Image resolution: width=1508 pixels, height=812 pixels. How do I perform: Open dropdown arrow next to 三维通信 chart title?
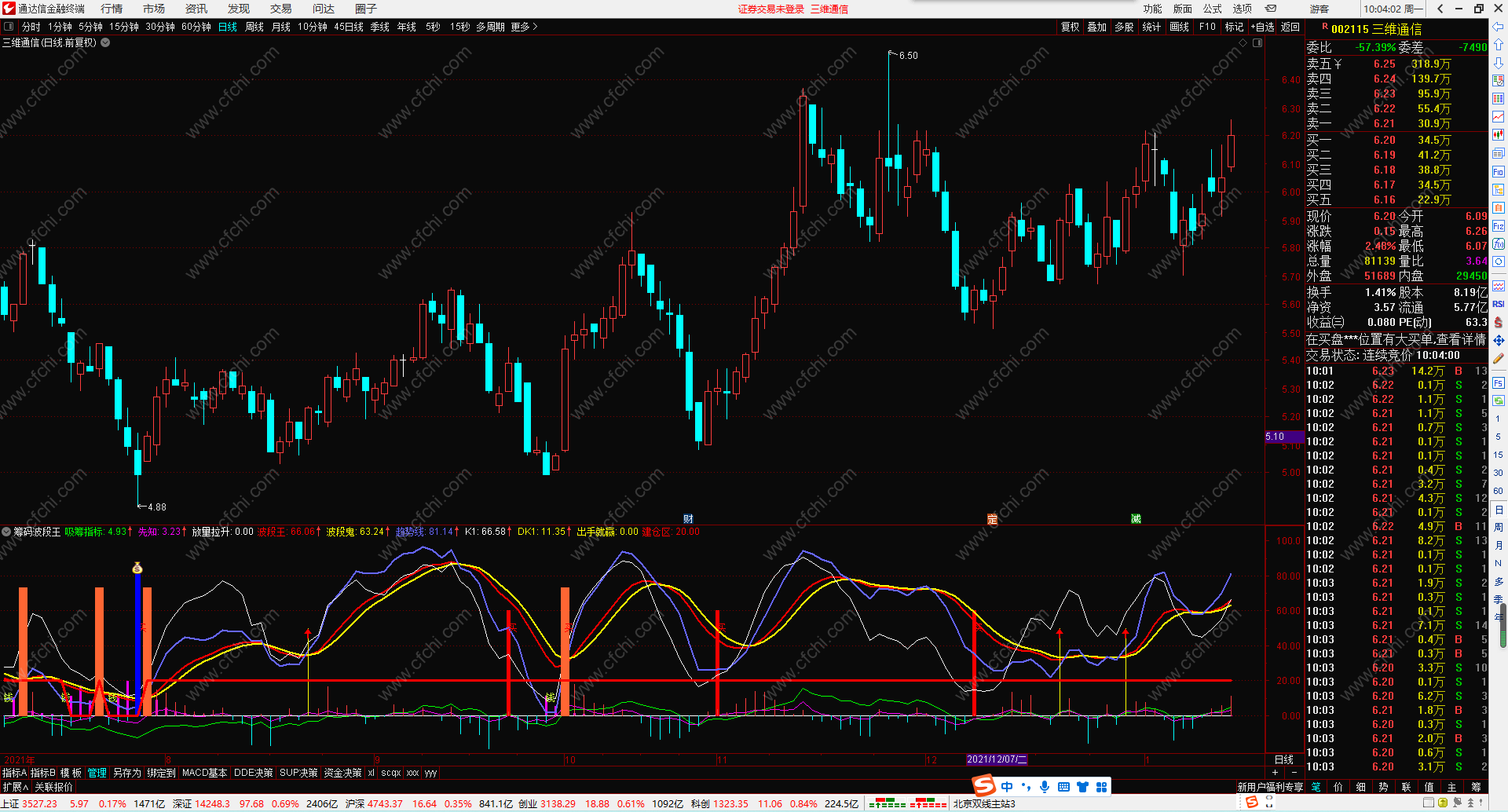click(105, 42)
